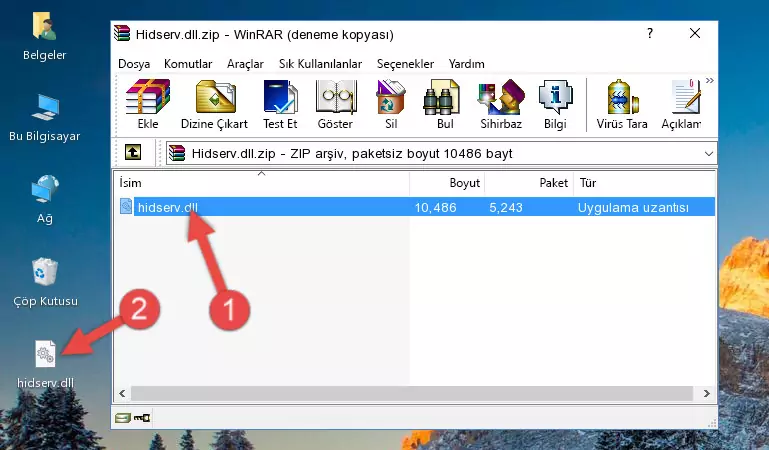Sort by Tür column header
Image resolution: width=769 pixels, height=450 pixels.
(644, 183)
